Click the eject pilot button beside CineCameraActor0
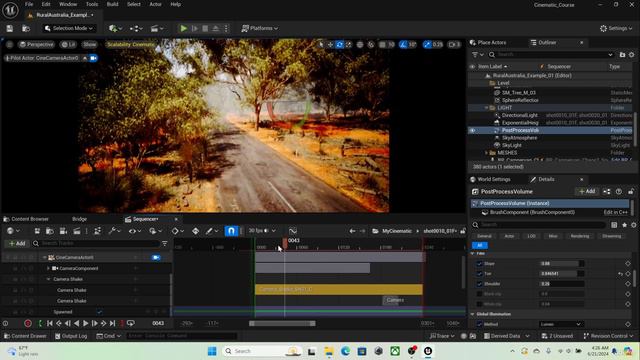This screenshot has width=640, height=360. (85, 58)
